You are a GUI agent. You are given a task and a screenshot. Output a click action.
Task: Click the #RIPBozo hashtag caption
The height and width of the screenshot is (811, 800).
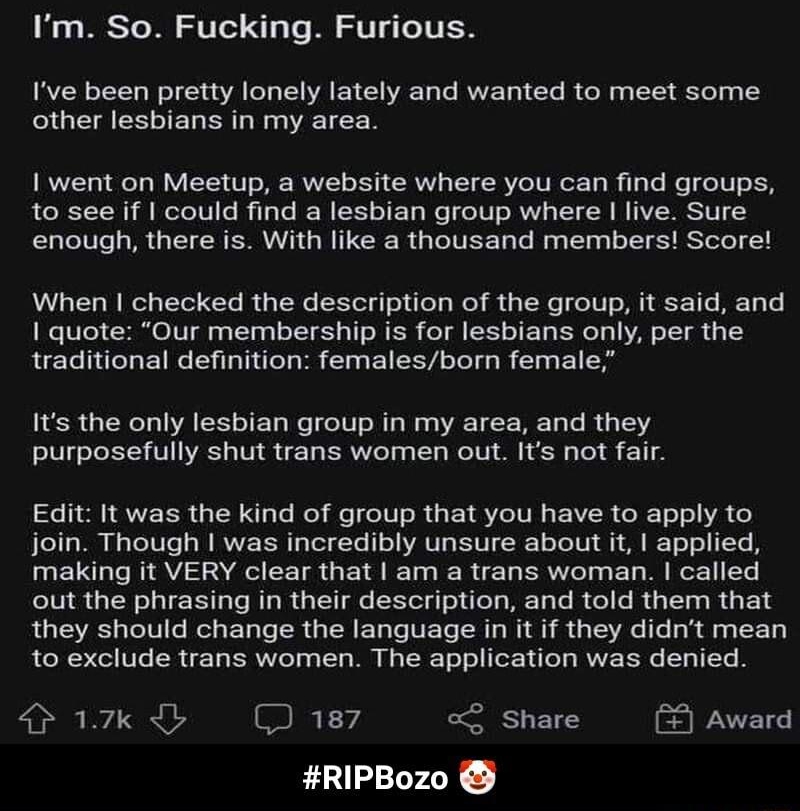[x=375, y=777]
